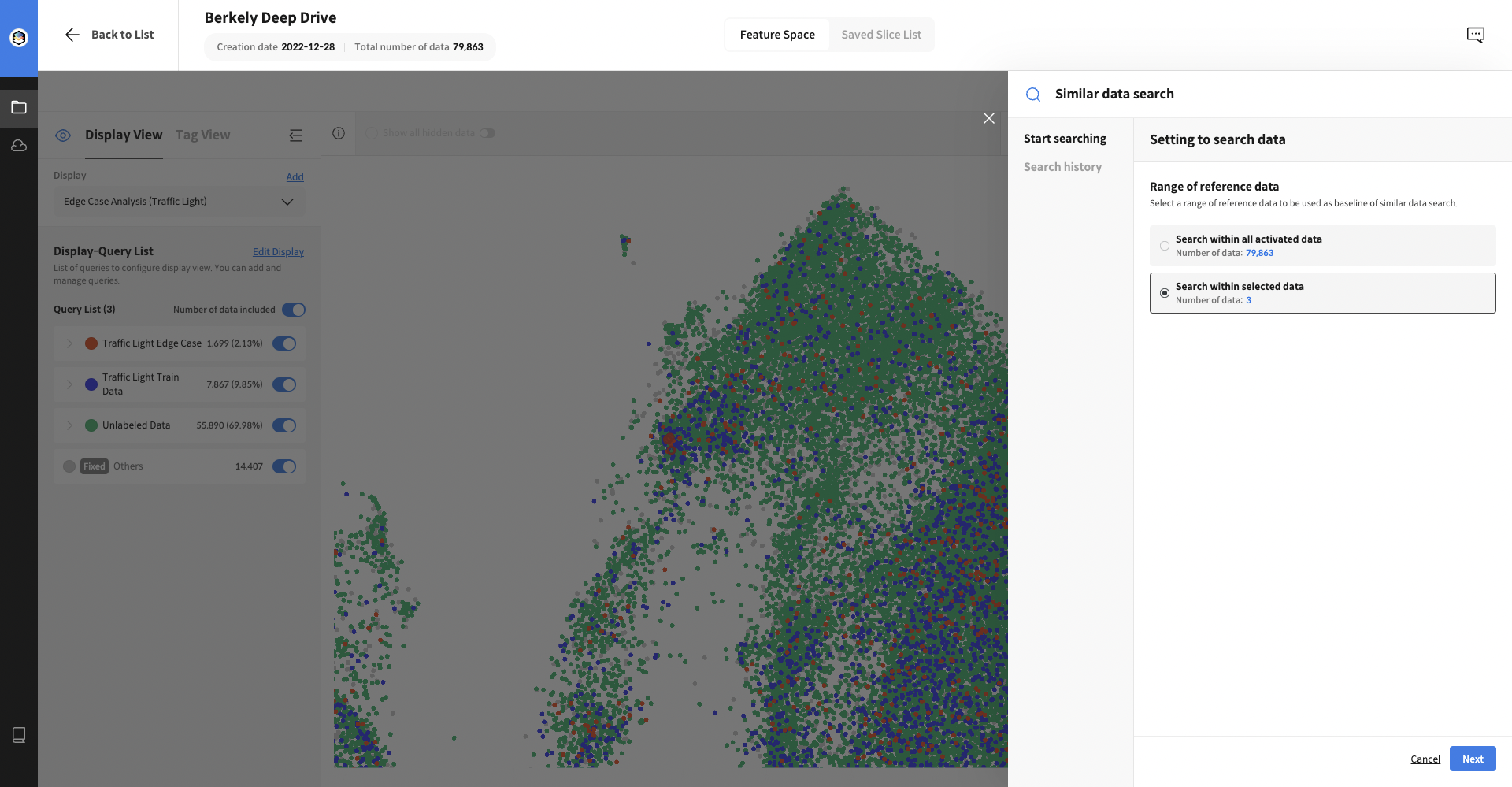Expand the Traffic Light Train Data query
Viewport: 1512px width, 787px height.
69,384
